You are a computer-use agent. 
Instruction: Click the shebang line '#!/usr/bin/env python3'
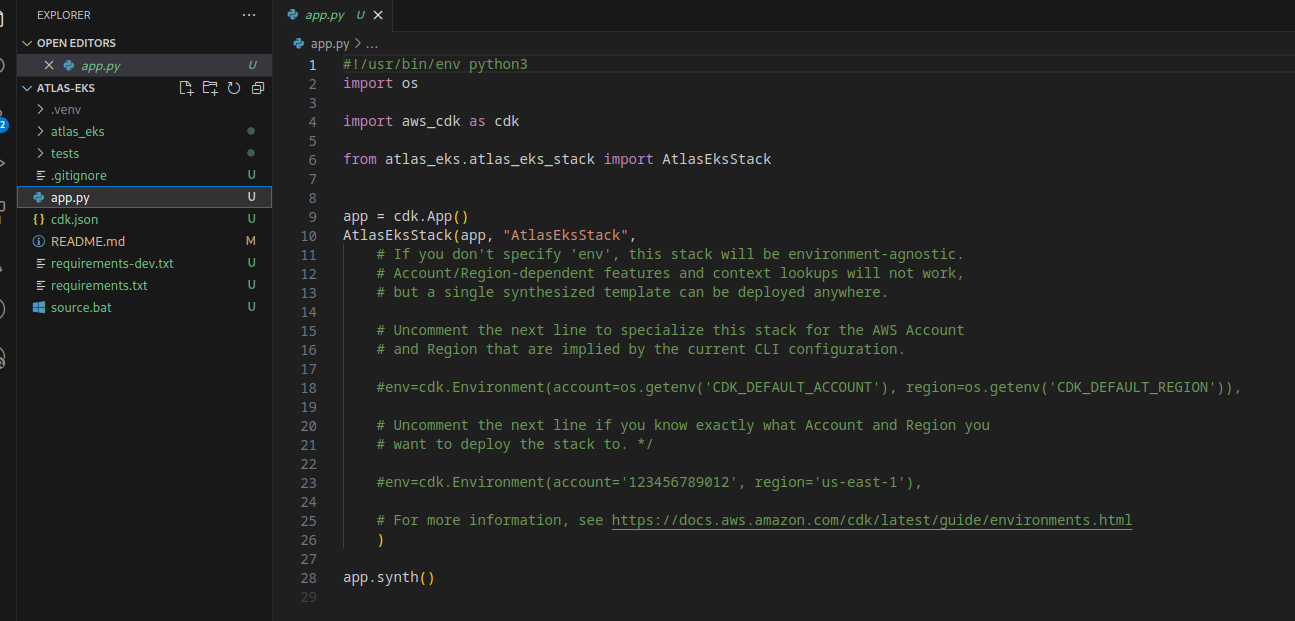(435, 64)
